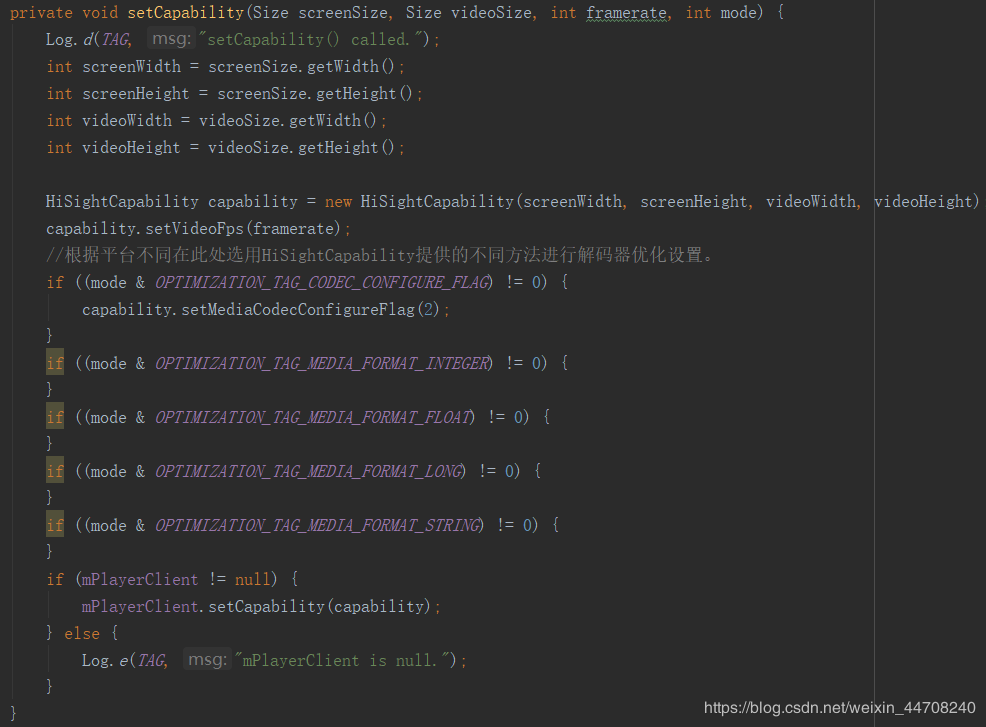Click mPlayerClient in the null check
The image size is (986, 727).
140,580
